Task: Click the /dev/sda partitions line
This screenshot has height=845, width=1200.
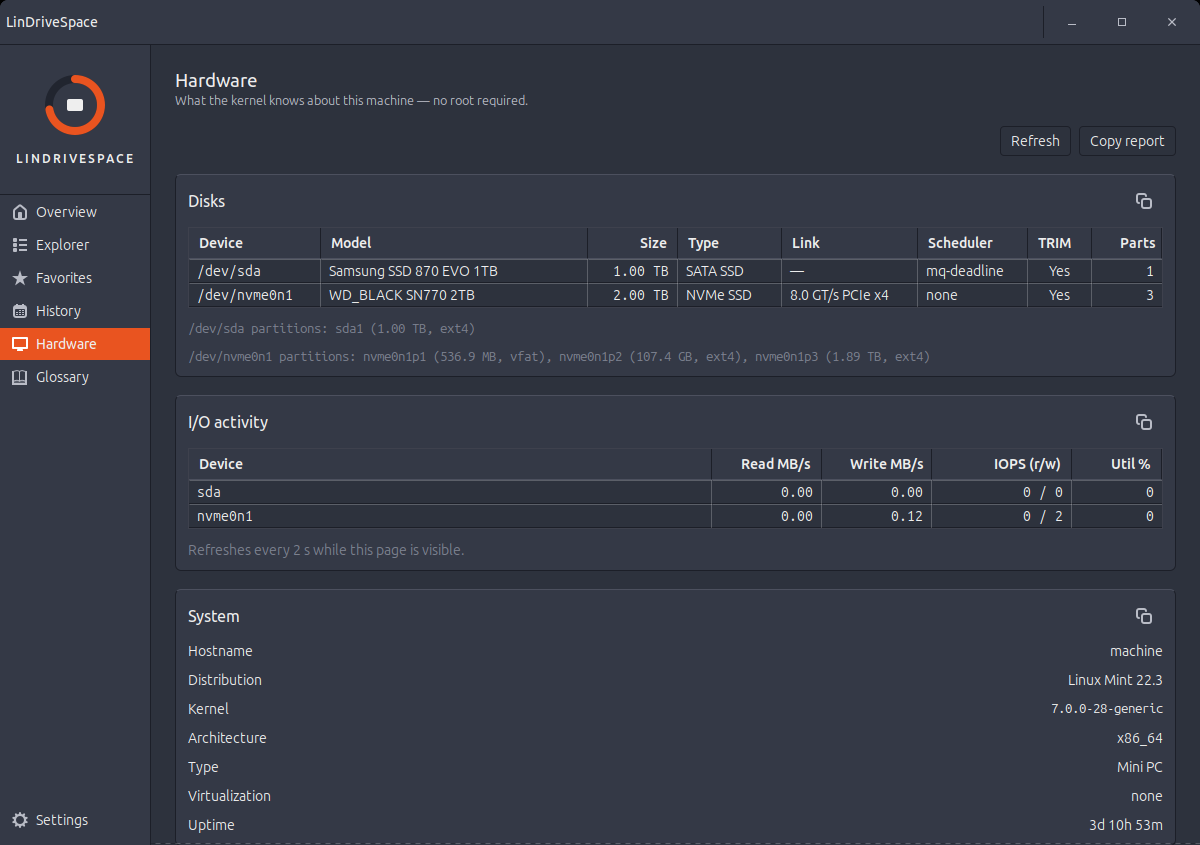Action: 331,328
